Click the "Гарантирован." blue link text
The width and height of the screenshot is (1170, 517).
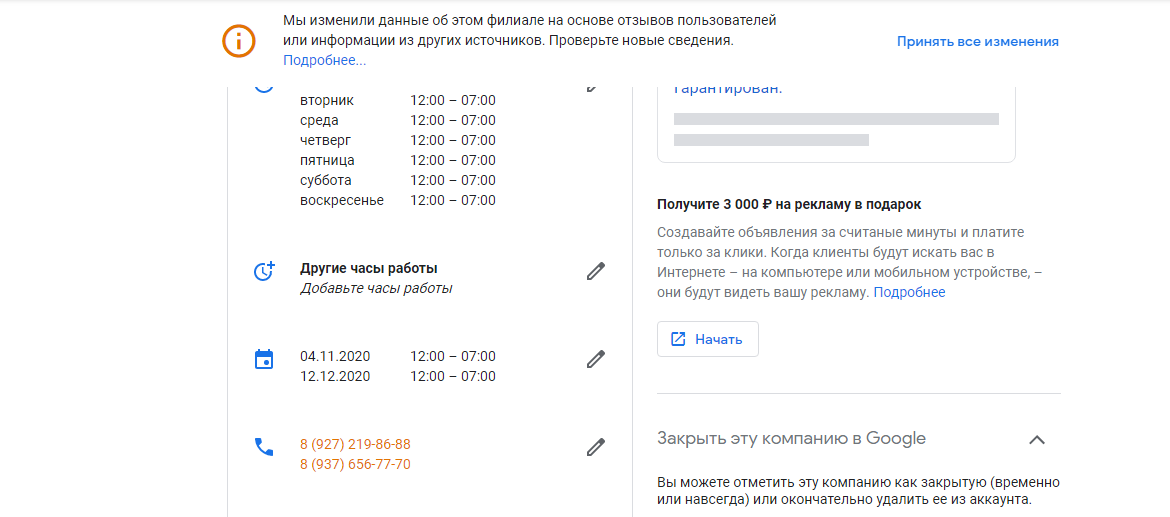(728, 89)
